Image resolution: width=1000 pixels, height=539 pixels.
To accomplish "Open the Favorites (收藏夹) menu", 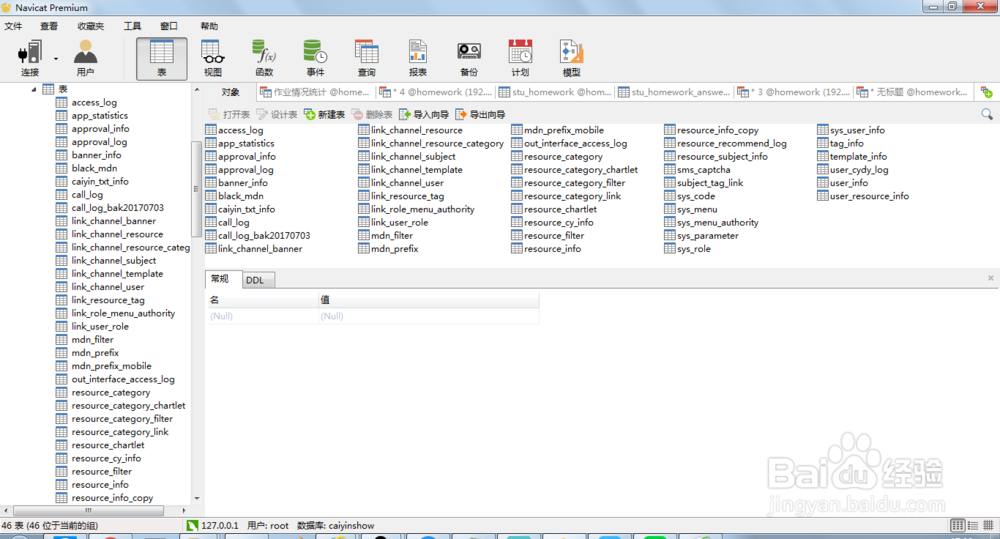I will (x=91, y=26).
